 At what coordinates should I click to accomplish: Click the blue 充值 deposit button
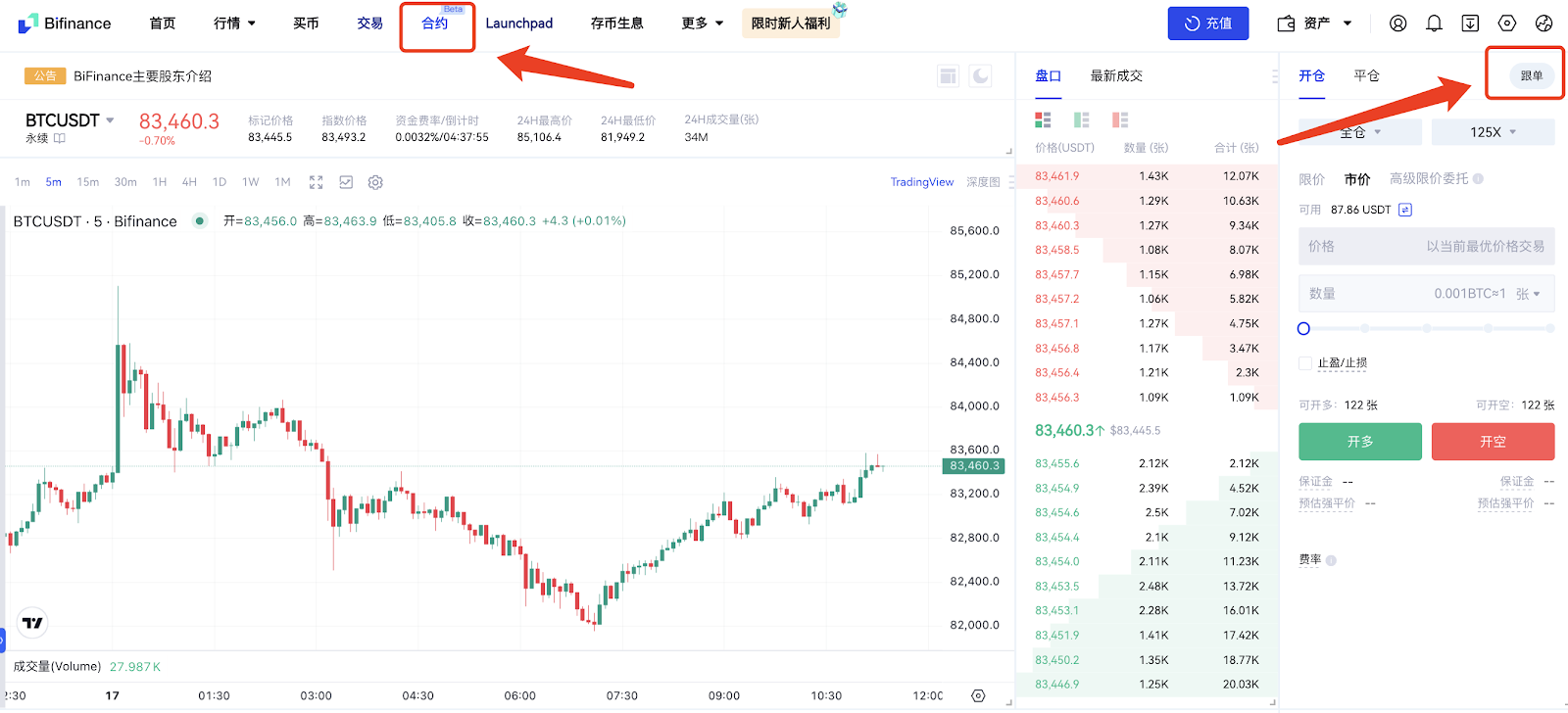click(x=1207, y=24)
